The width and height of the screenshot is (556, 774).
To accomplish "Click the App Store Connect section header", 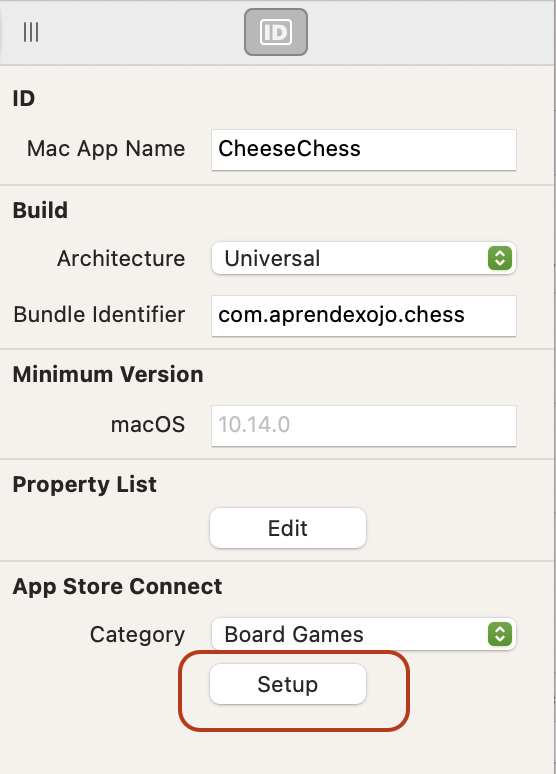I will click(117, 586).
